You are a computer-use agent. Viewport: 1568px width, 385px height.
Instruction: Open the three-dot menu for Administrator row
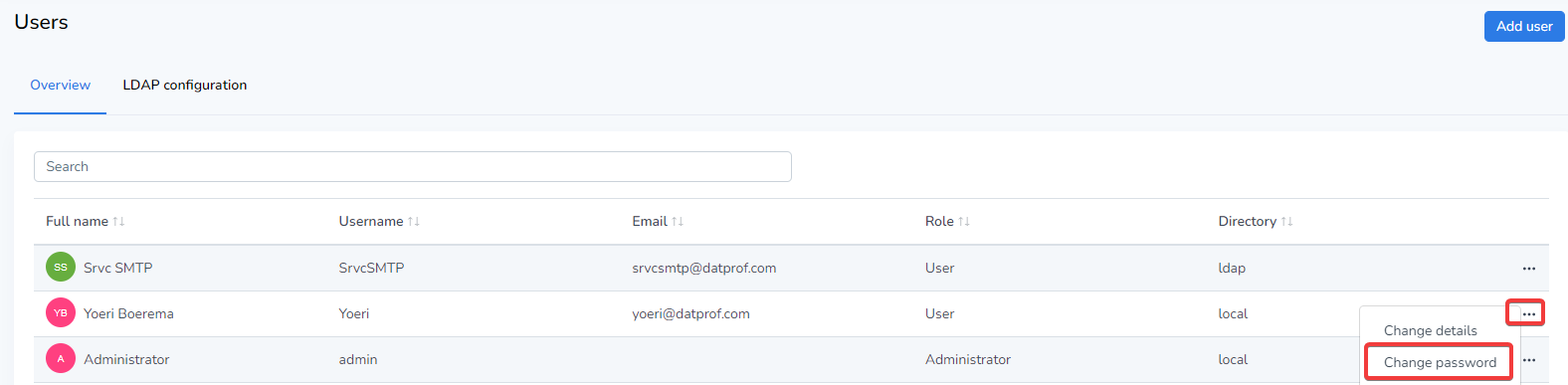tap(1529, 360)
